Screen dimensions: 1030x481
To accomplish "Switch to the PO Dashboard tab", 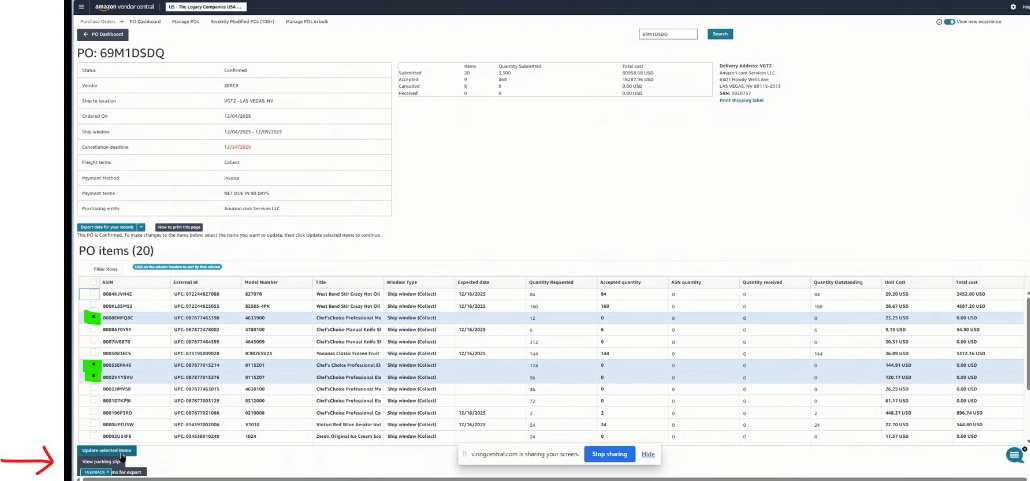I will (145, 22).
